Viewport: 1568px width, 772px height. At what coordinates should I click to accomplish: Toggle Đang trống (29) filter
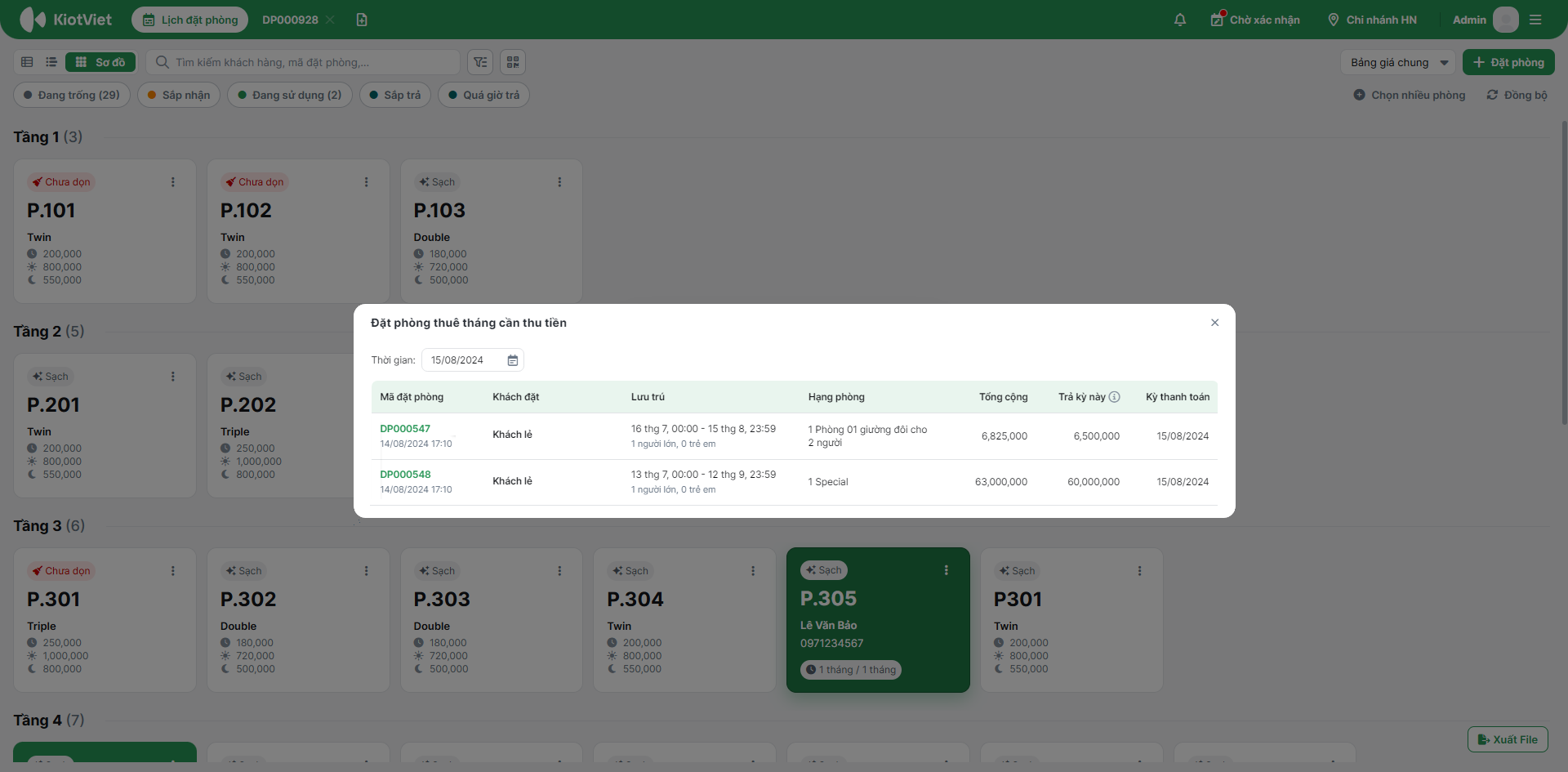pyautogui.click(x=72, y=95)
